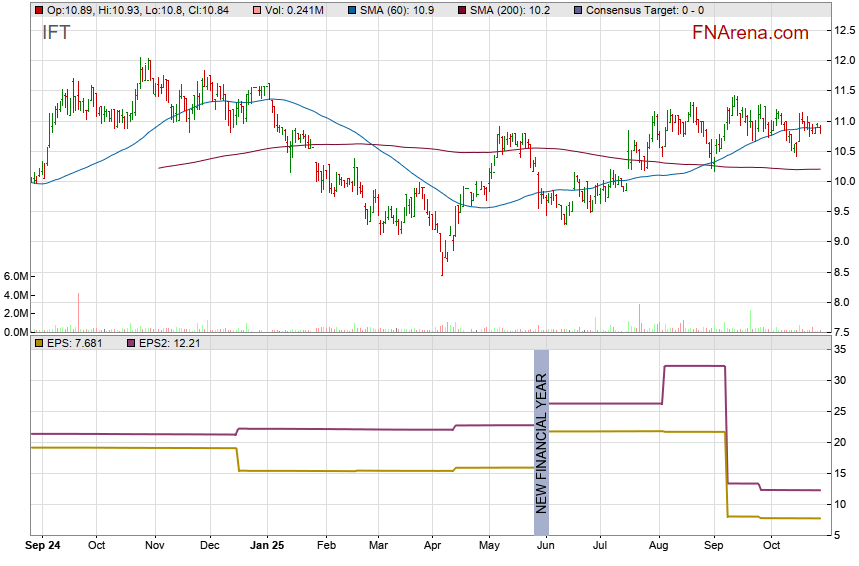The height and width of the screenshot is (566, 859).
Task: Click the IFT ticker symbol label
Action: [x=57, y=33]
